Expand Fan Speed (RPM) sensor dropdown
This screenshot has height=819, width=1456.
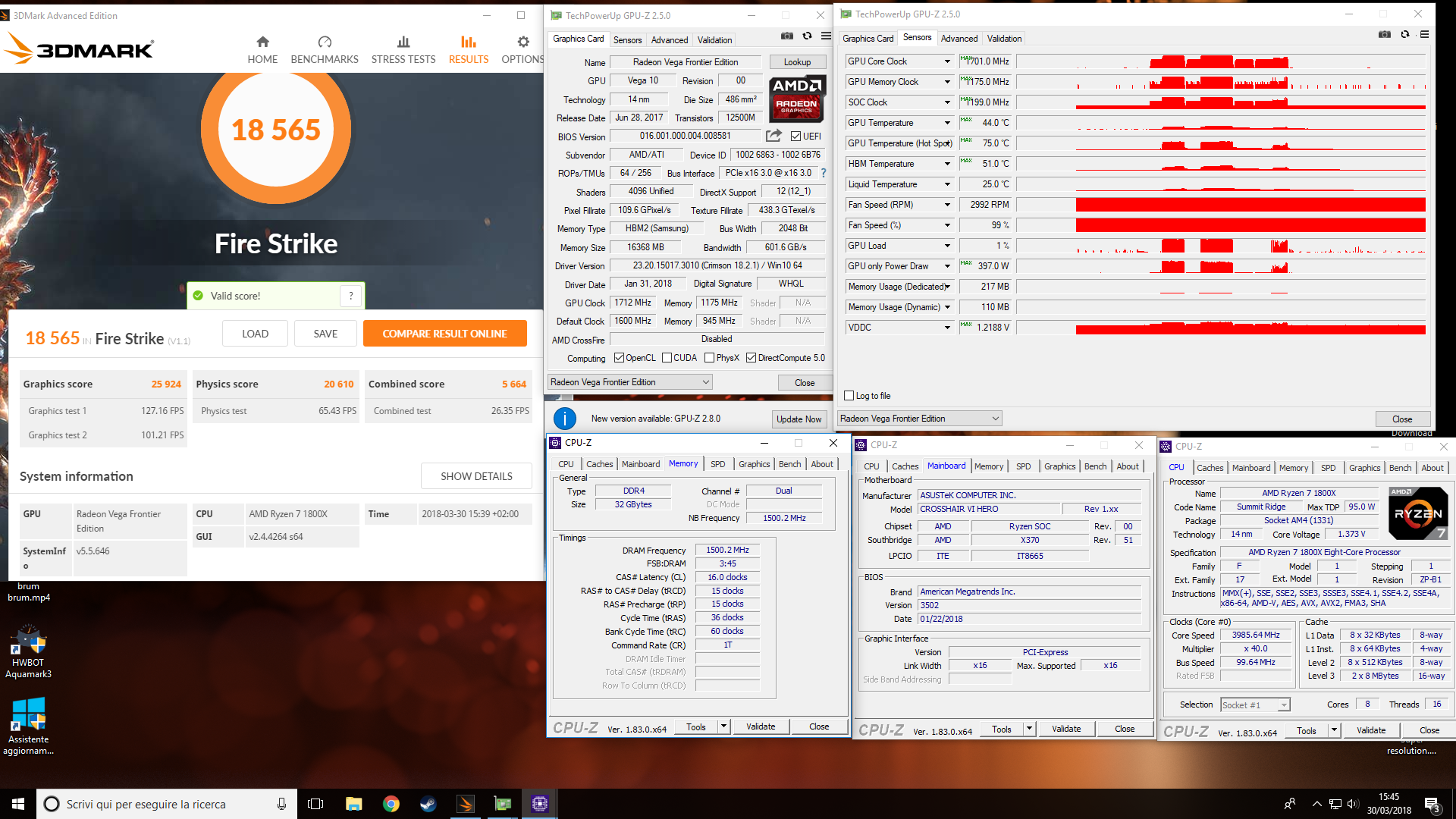(x=947, y=205)
